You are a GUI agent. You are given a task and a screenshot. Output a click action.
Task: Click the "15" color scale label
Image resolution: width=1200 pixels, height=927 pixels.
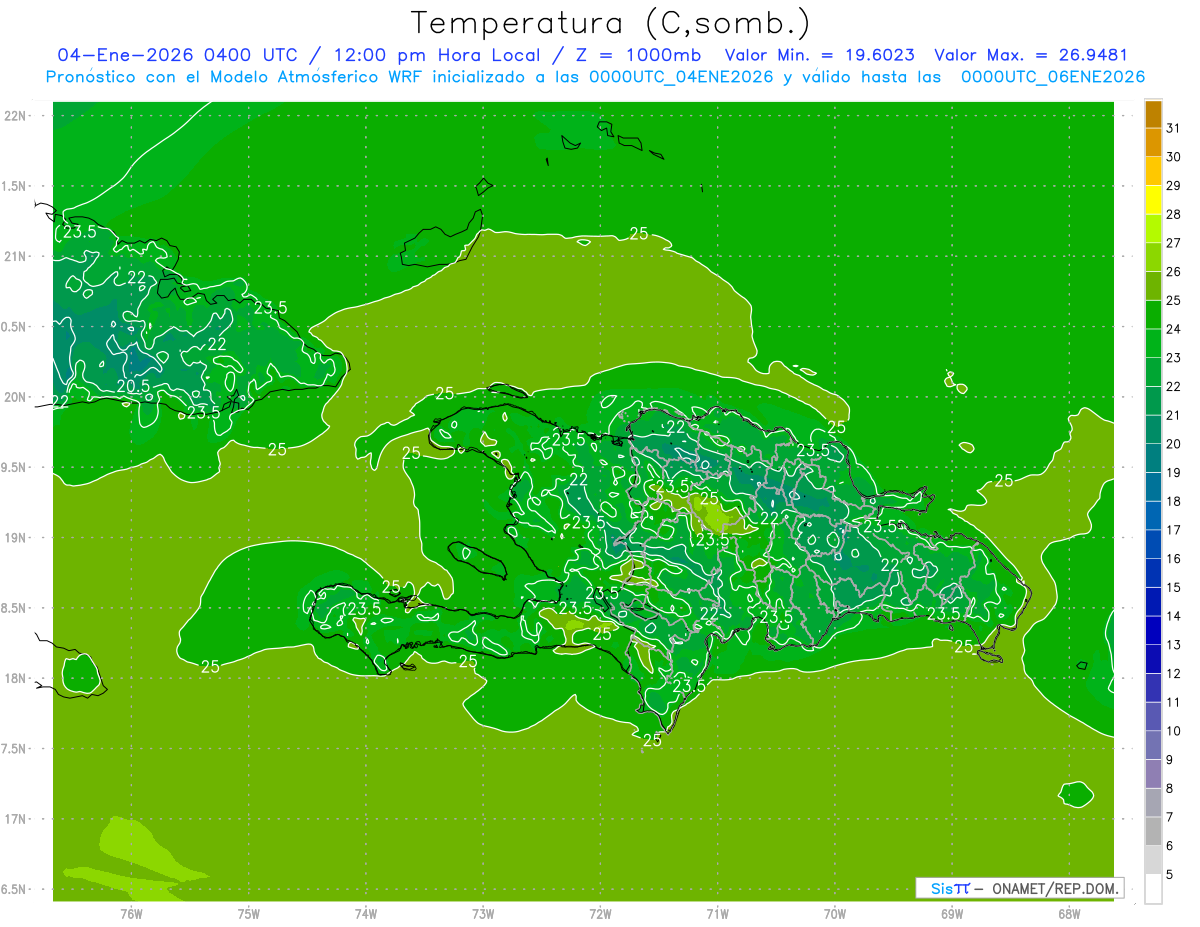(x=1173, y=588)
